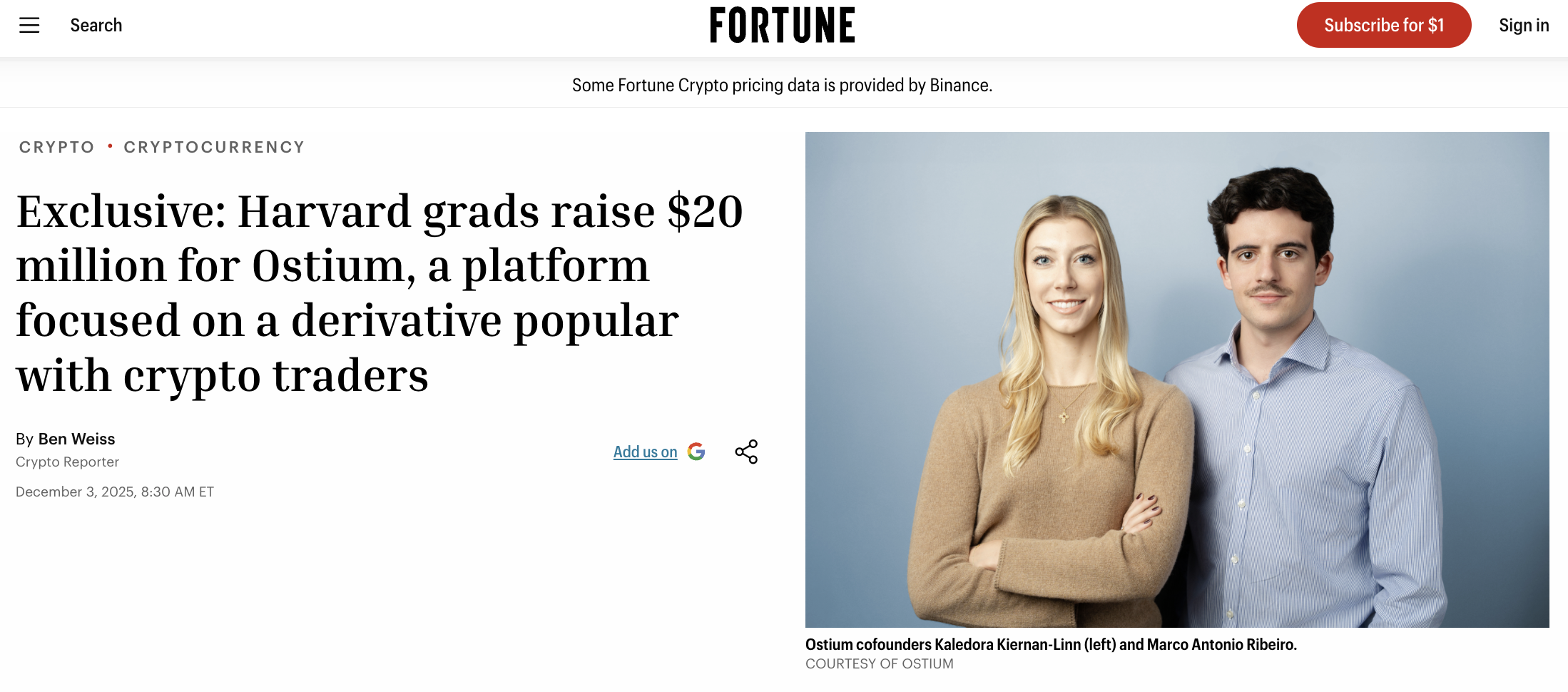Click the "Courtesy of Ostium" credit
The image size is (1568, 692).
pyautogui.click(x=879, y=663)
